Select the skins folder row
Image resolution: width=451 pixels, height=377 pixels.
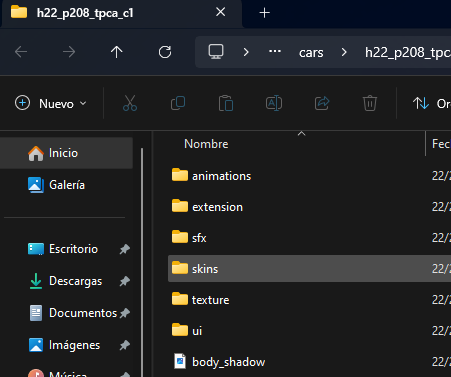[x=309, y=269]
